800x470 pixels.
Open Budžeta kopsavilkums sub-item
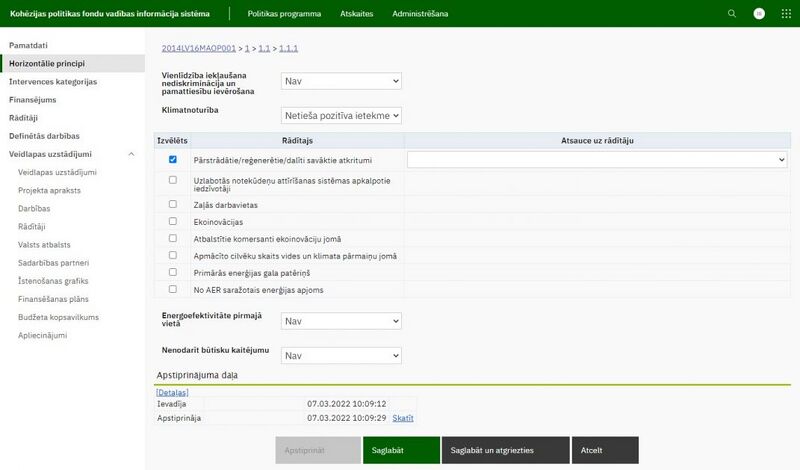[59, 317]
